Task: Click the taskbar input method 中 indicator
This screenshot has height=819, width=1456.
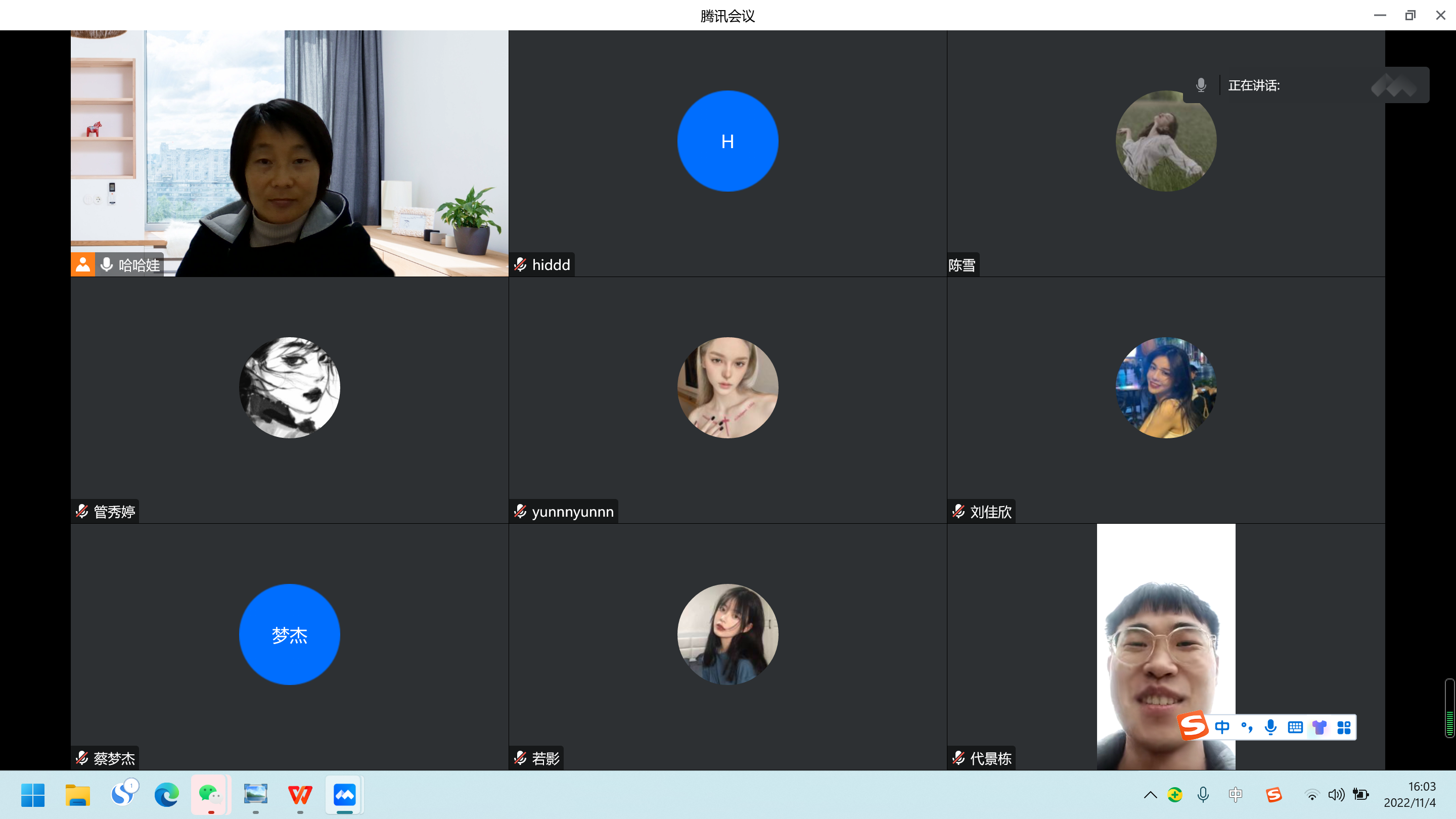Action: click(x=1236, y=795)
